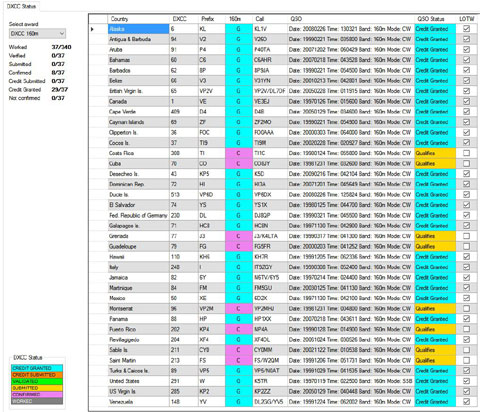Toggle LOTW checkbox in the Guadeloupe row
The width and height of the screenshot is (480, 412).
[x=467, y=246]
